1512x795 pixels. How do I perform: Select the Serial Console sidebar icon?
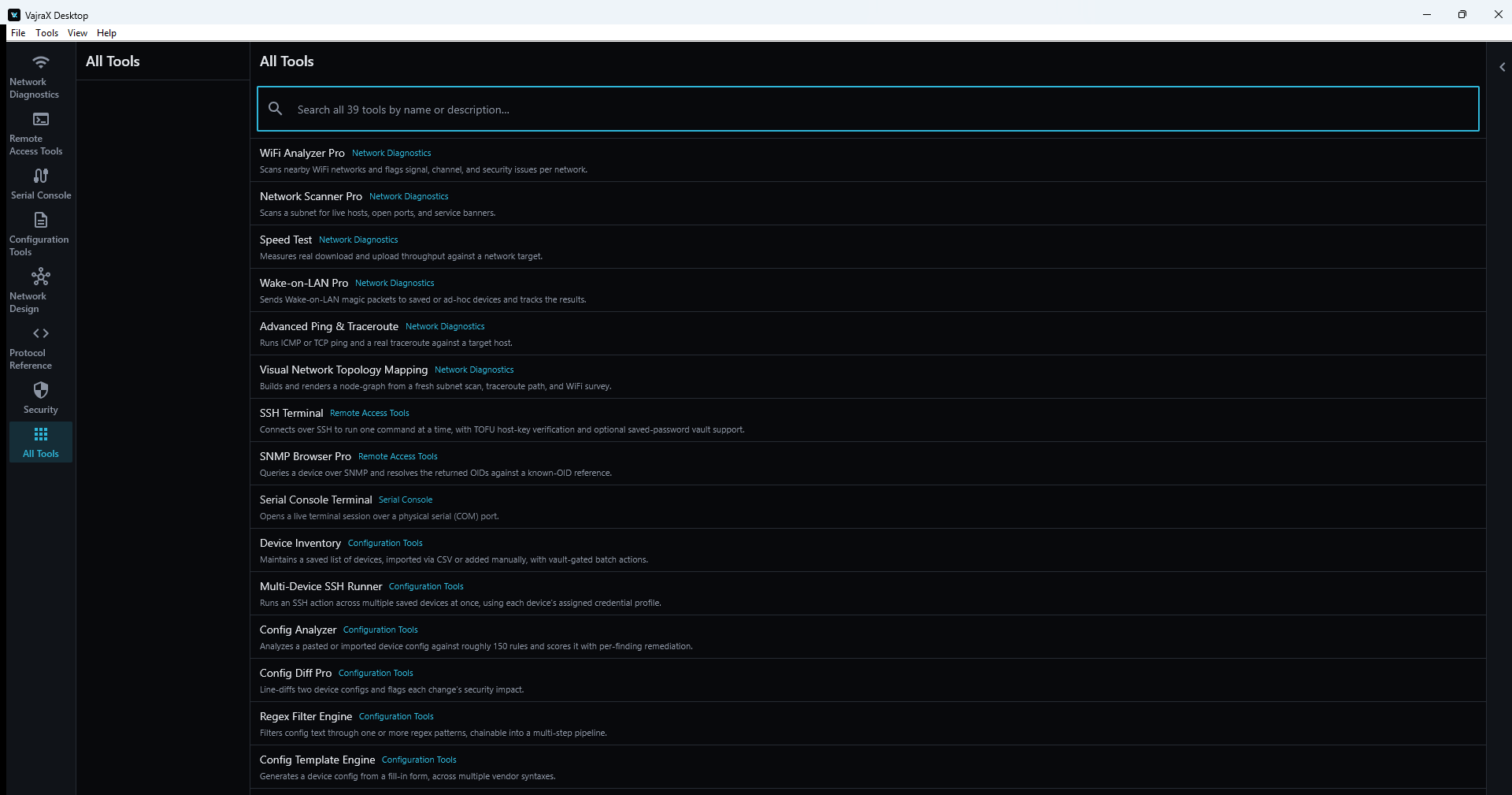41,176
